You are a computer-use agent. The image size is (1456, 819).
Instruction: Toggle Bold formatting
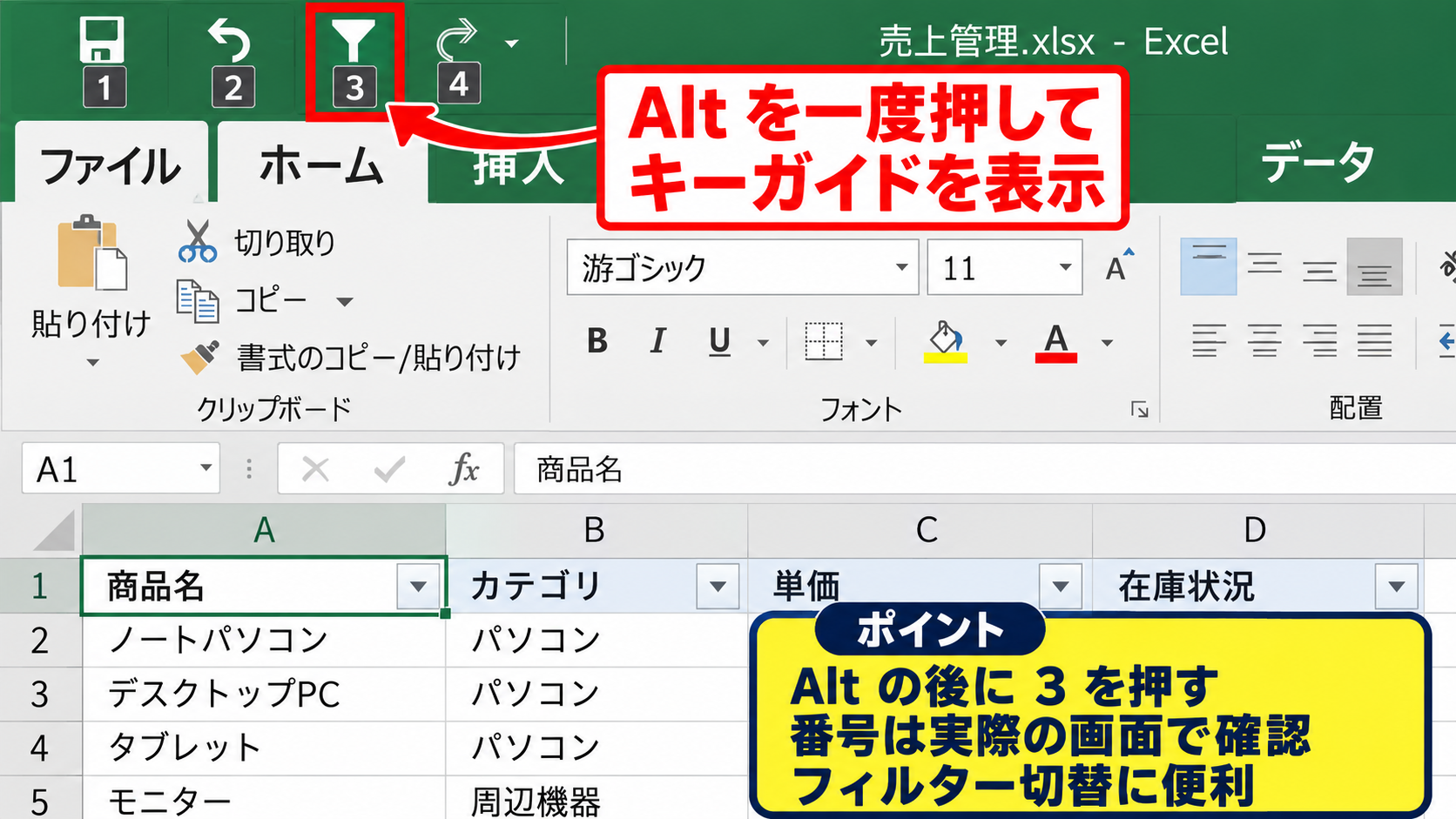[597, 341]
